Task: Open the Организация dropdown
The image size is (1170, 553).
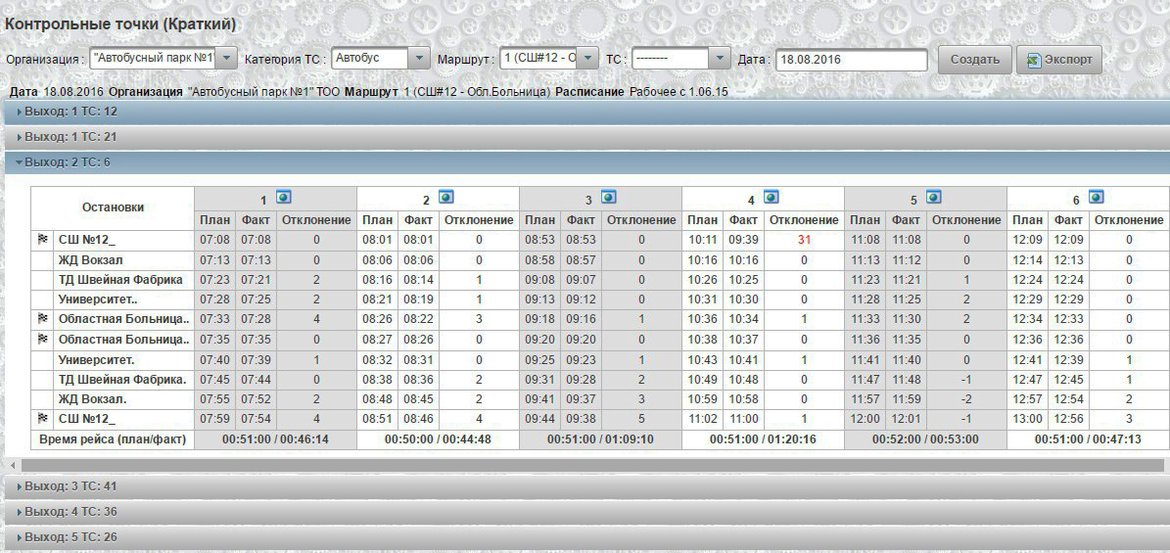Action: point(226,59)
